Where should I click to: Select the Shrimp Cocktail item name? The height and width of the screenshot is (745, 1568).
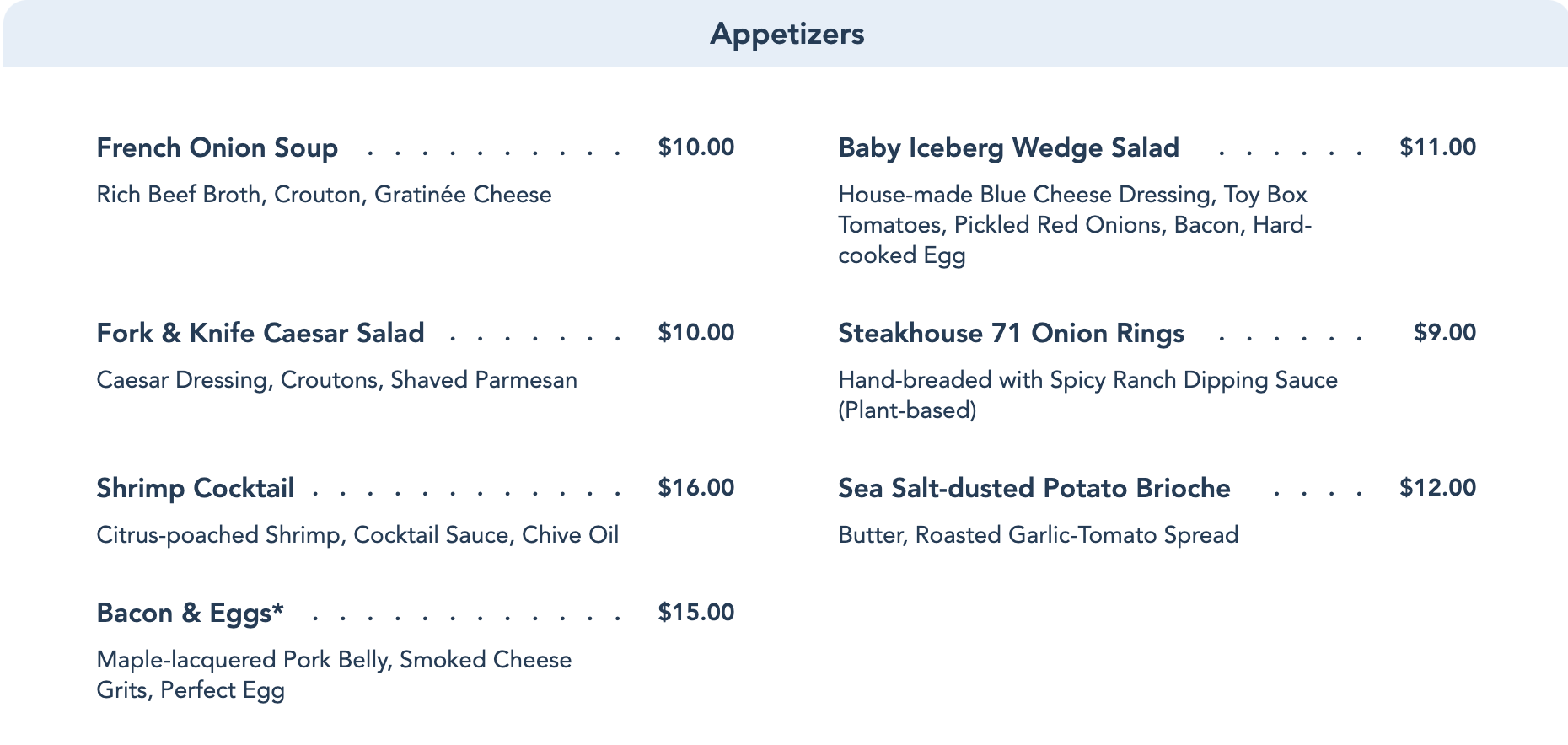pos(195,488)
